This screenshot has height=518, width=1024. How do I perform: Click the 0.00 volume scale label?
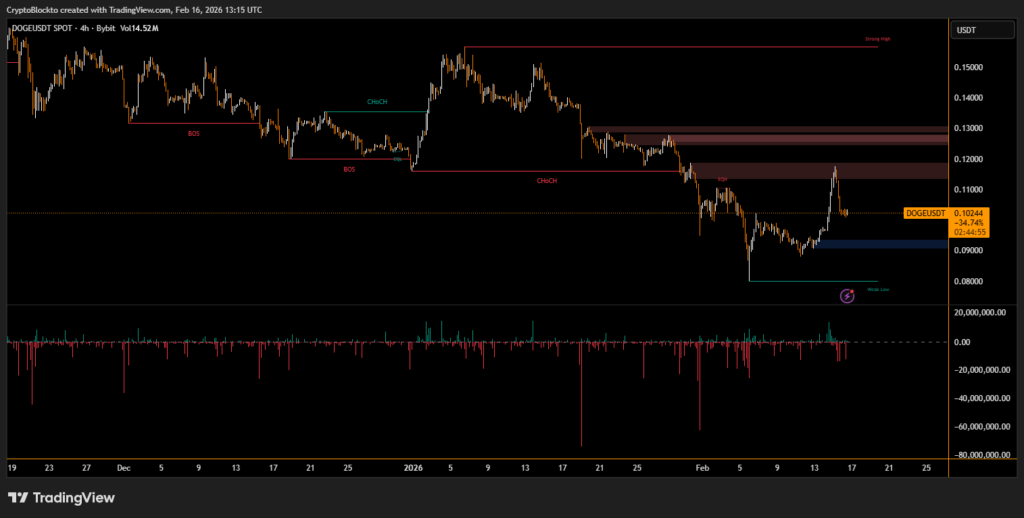[962, 342]
